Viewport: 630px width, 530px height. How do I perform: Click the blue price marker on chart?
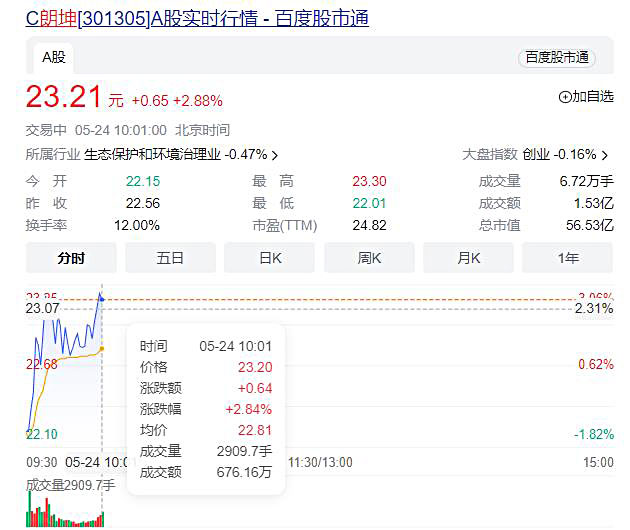(x=102, y=299)
